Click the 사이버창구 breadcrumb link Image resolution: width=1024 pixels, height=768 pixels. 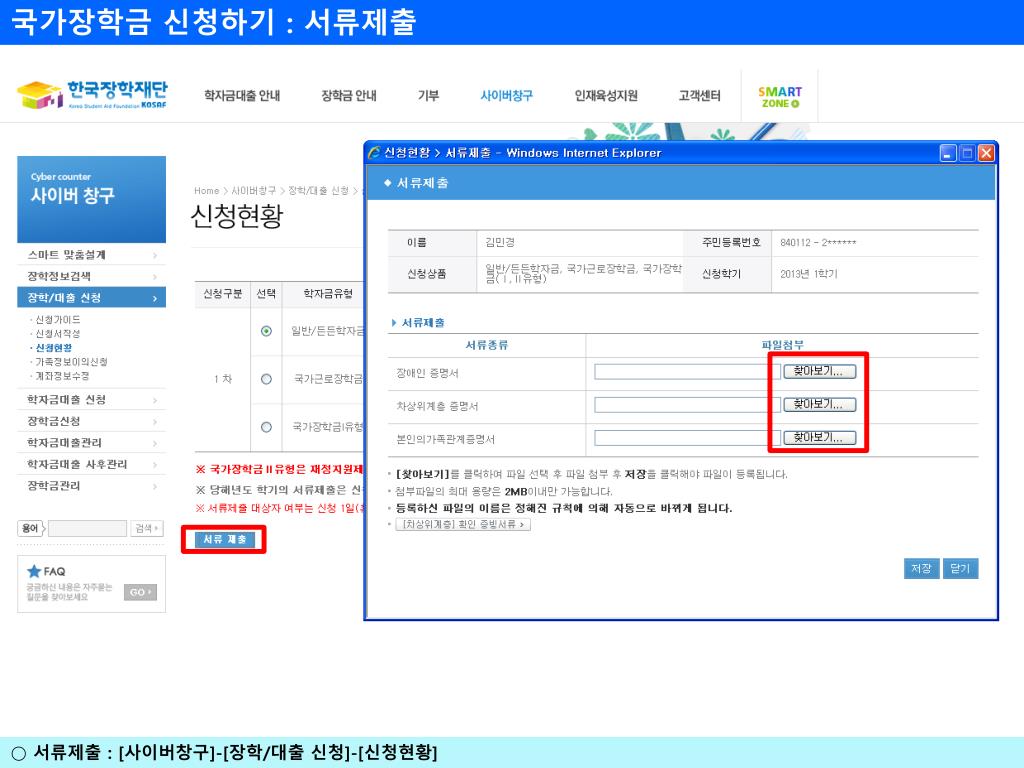click(x=253, y=191)
